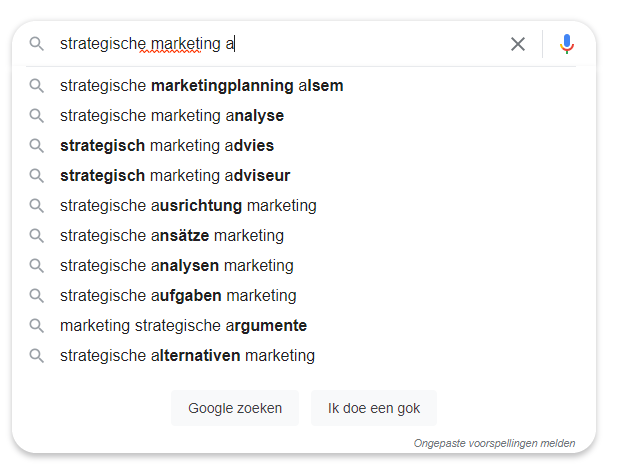
Task: Select 'strategische analysen marketing' suggestion
Action: (177, 266)
